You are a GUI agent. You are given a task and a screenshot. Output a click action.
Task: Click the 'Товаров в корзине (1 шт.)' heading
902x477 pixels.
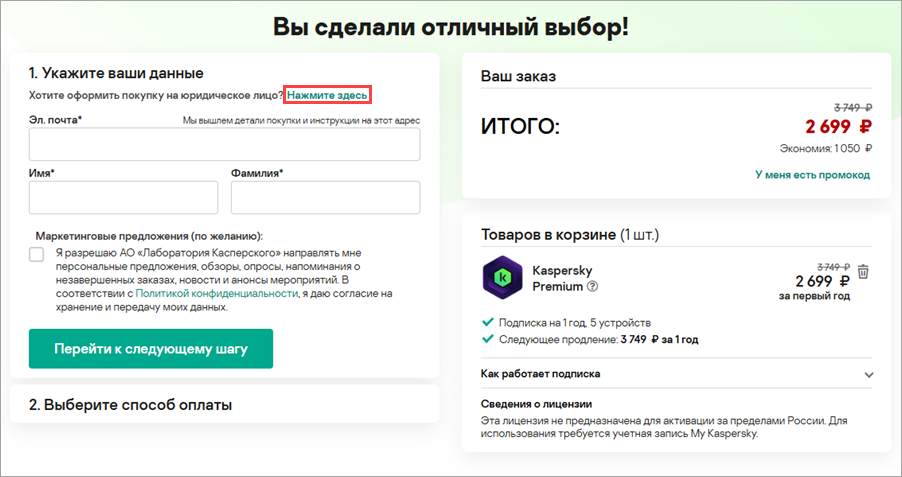pyautogui.click(x=570, y=235)
